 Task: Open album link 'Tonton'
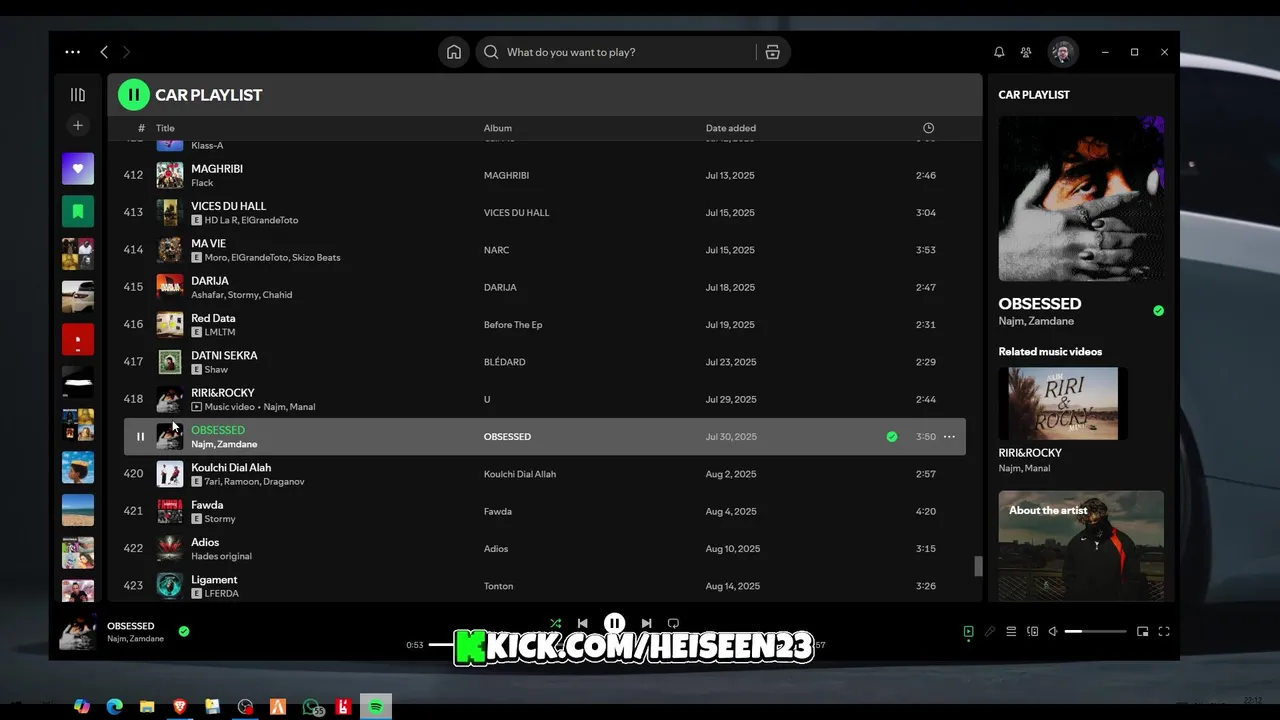(498, 586)
